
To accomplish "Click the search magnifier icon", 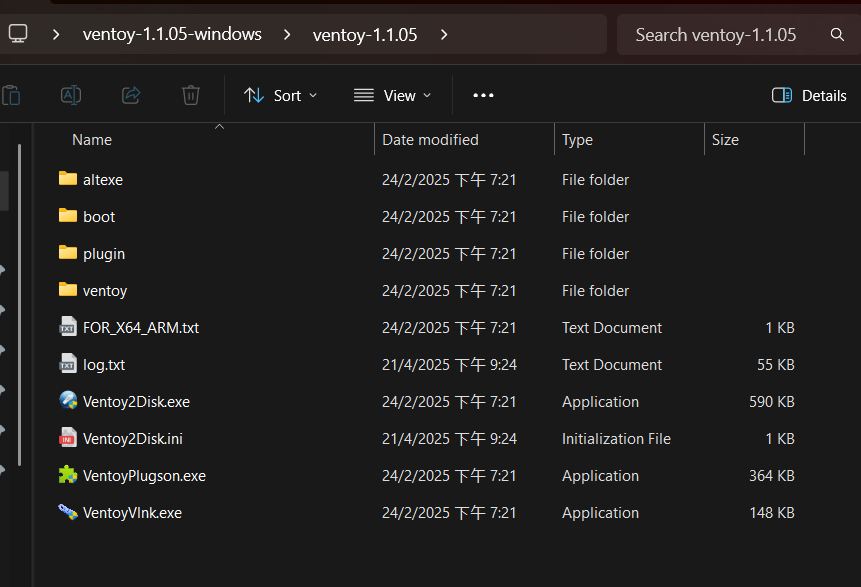I will (x=837, y=35).
